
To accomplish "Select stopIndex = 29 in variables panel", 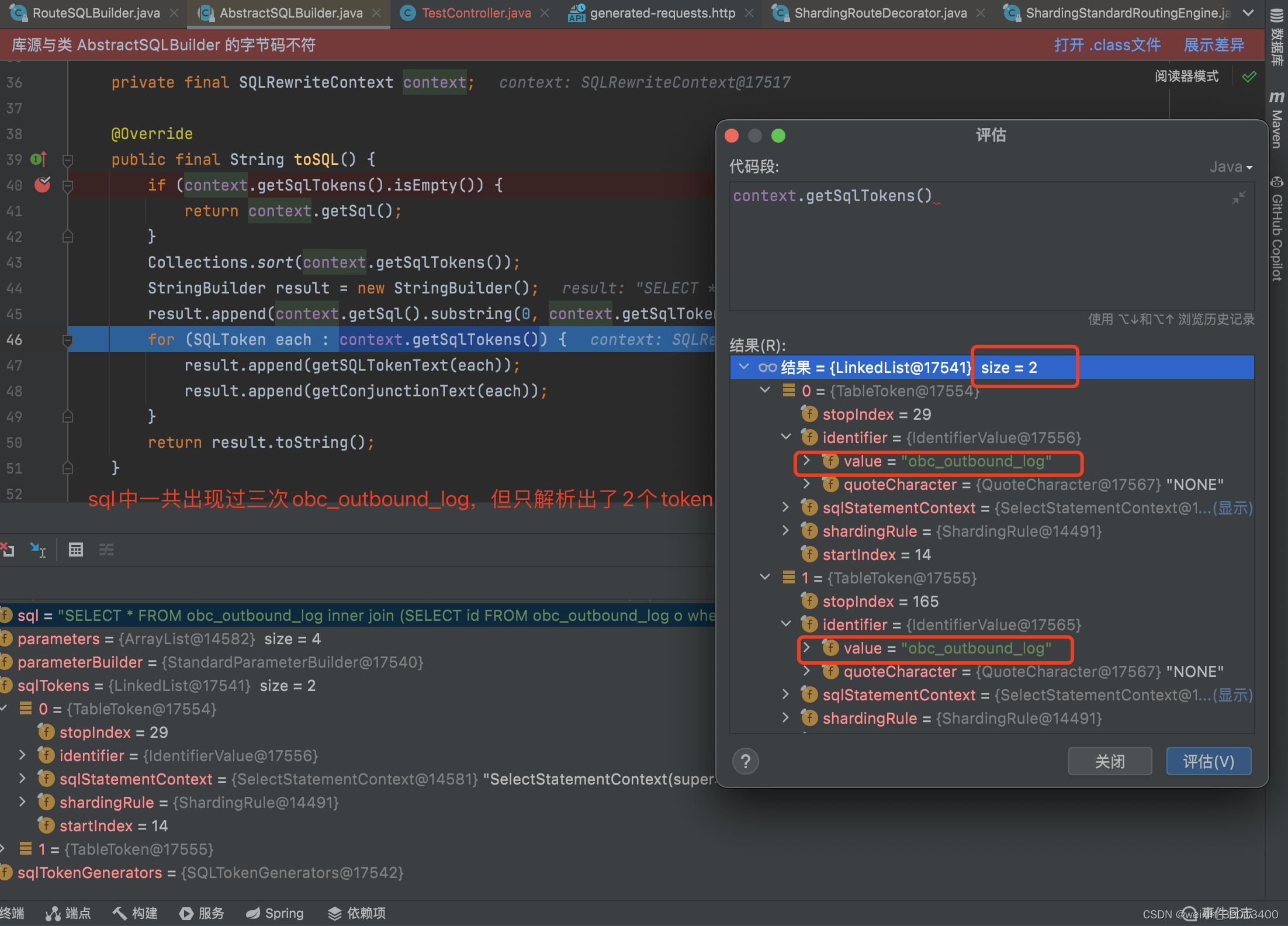I will [x=358, y=732].
